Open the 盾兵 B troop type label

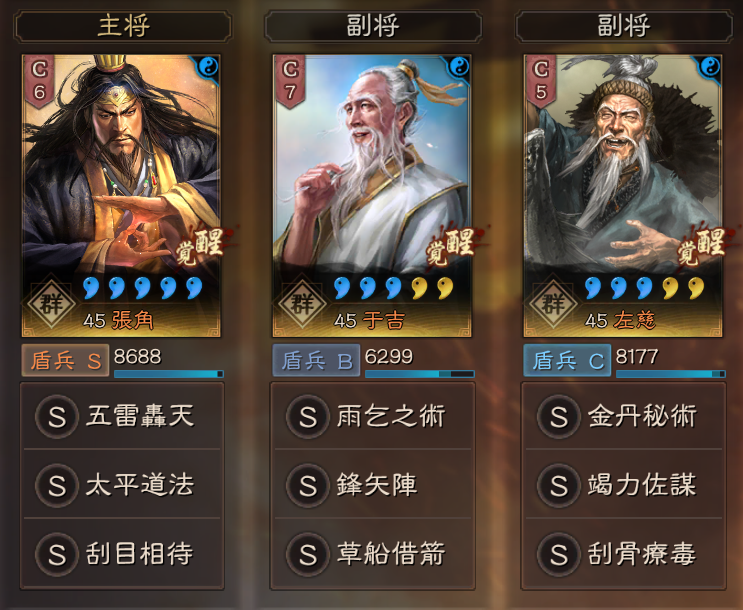[316, 361]
